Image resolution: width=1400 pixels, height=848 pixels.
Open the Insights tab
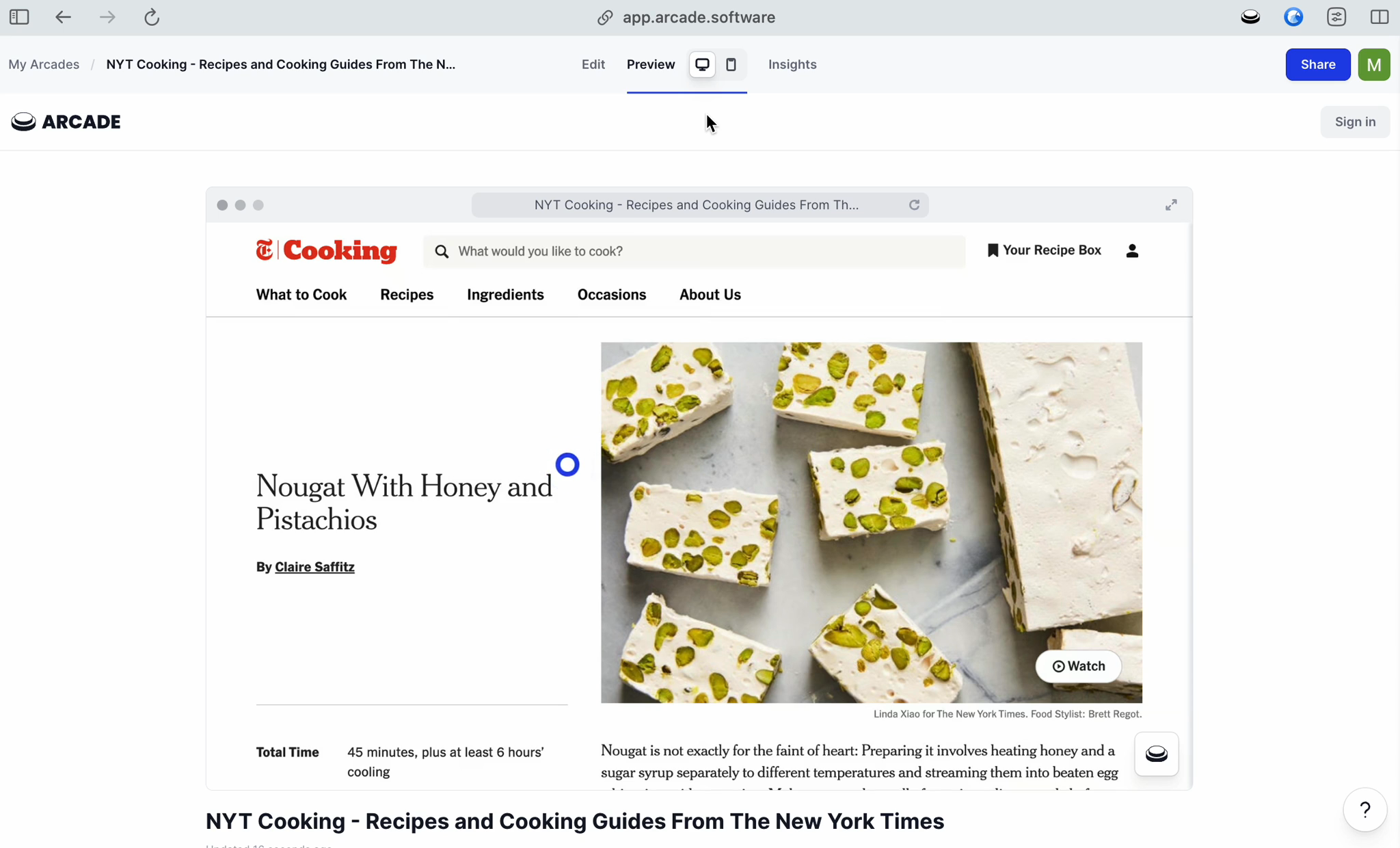[x=792, y=64]
